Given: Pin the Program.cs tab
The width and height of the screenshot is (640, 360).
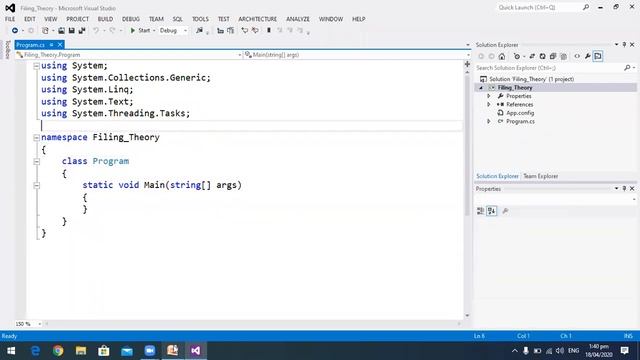Looking at the screenshot, I should (x=51, y=45).
